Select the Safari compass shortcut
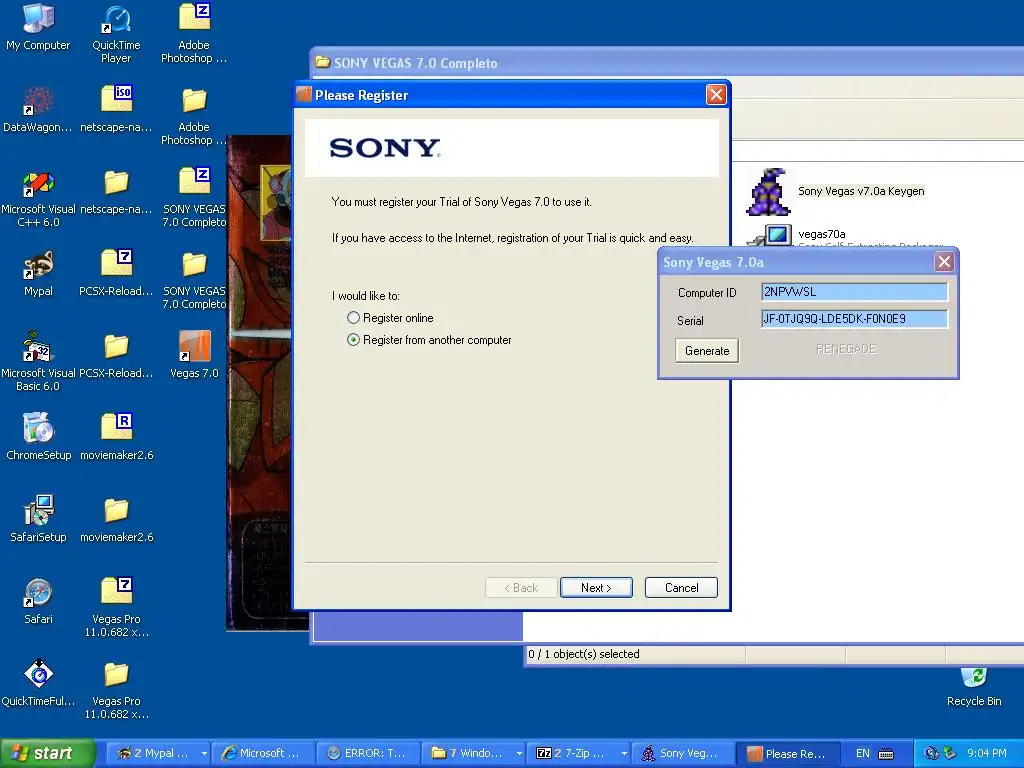1024x768 pixels. (38, 600)
